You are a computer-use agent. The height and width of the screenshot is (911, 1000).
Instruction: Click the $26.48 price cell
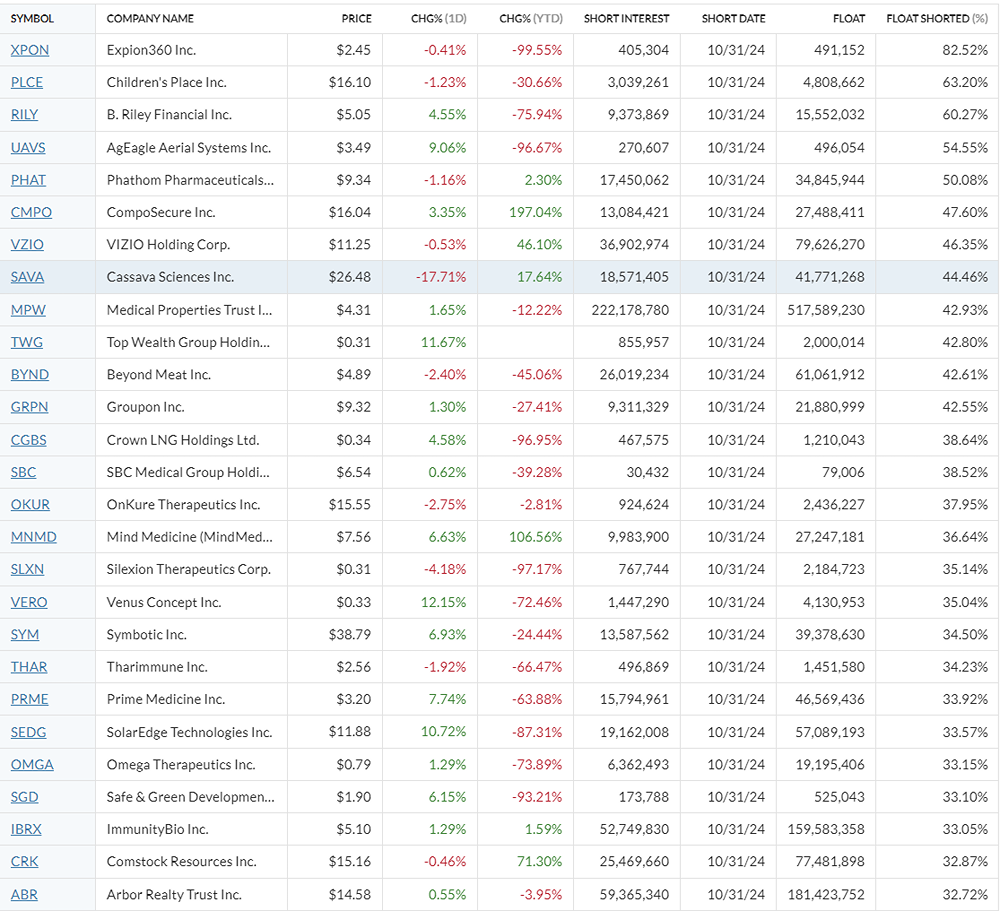click(349, 277)
